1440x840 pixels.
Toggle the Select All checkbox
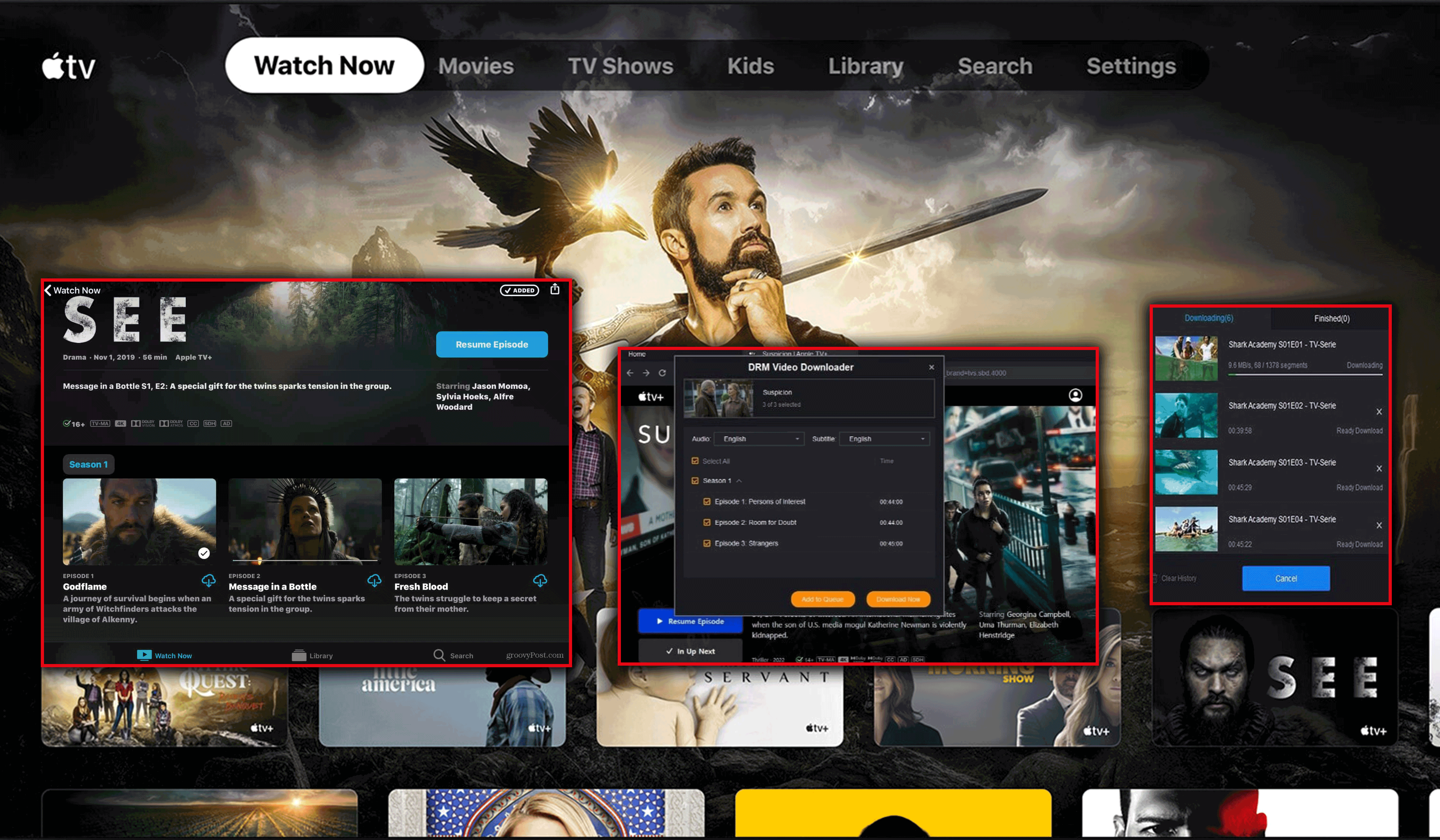tap(695, 461)
